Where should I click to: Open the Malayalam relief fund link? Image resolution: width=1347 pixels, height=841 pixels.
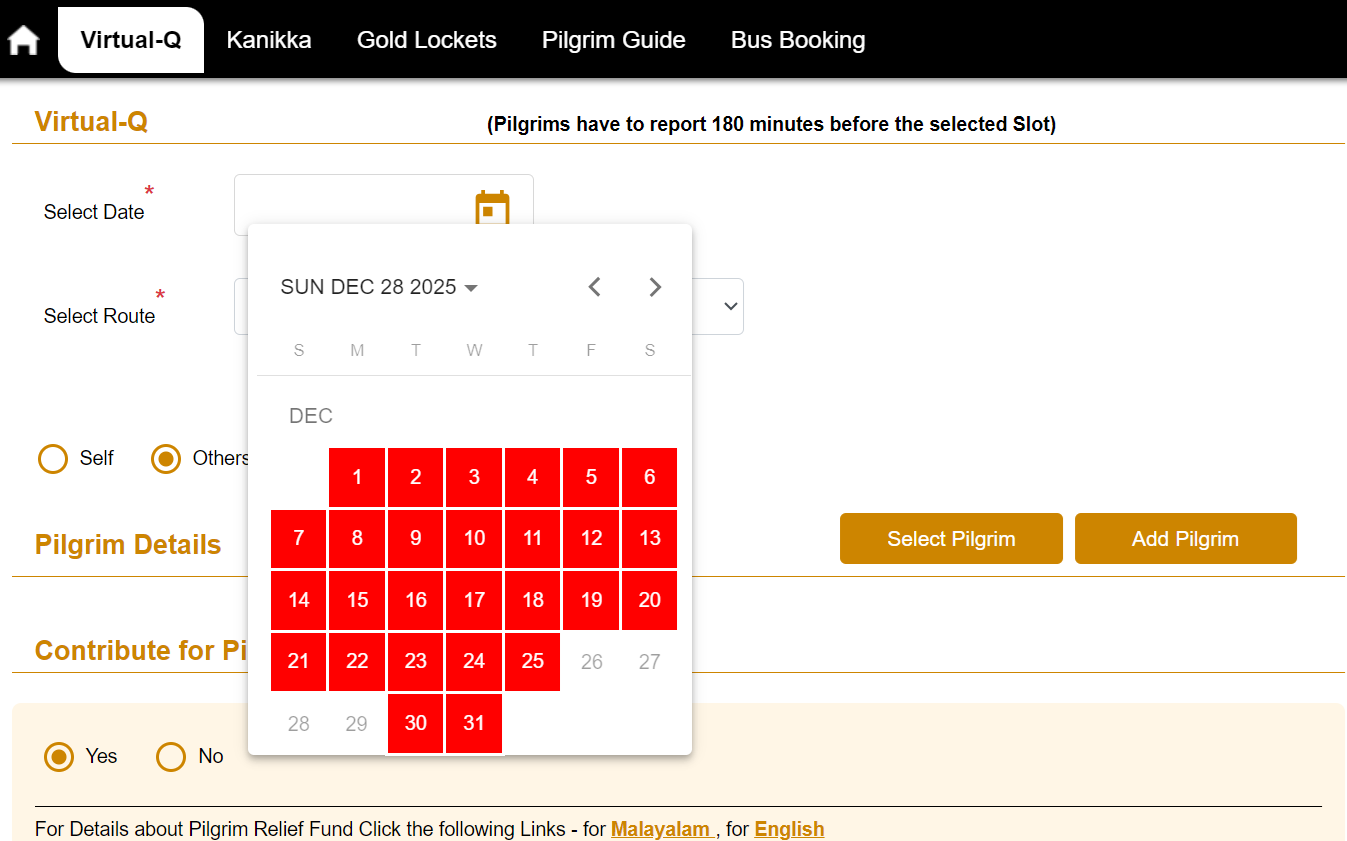[661, 829]
